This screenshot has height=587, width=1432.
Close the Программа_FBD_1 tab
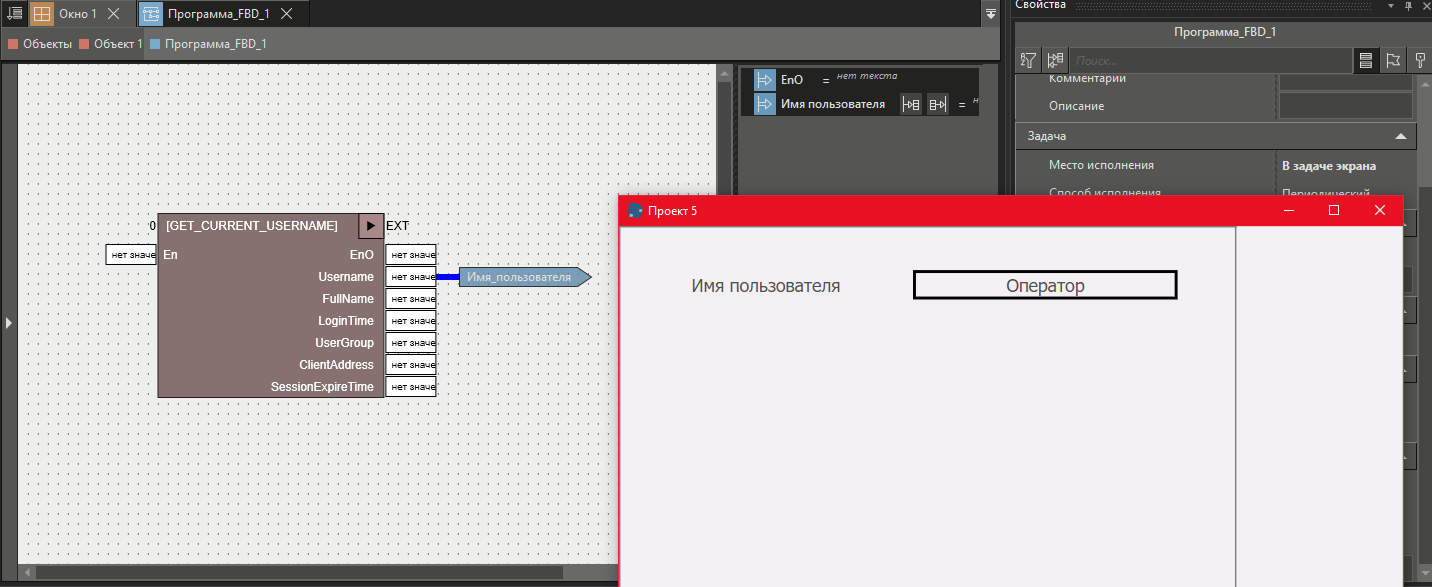(287, 14)
